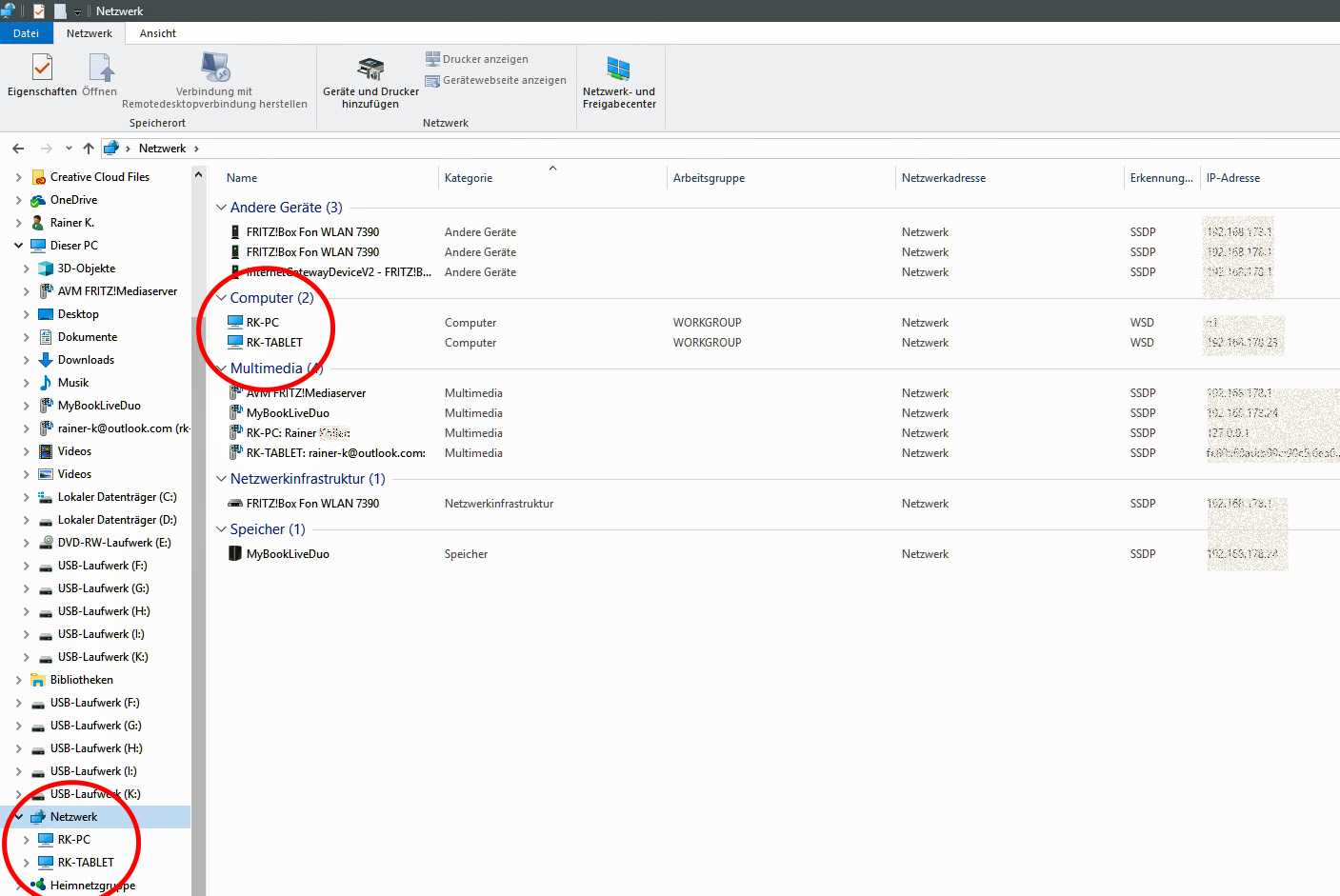The width and height of the screenshot is (1340, 896).
Task: Sort by the Name column header
Action: pyautogui.click(x=242, y=178)
